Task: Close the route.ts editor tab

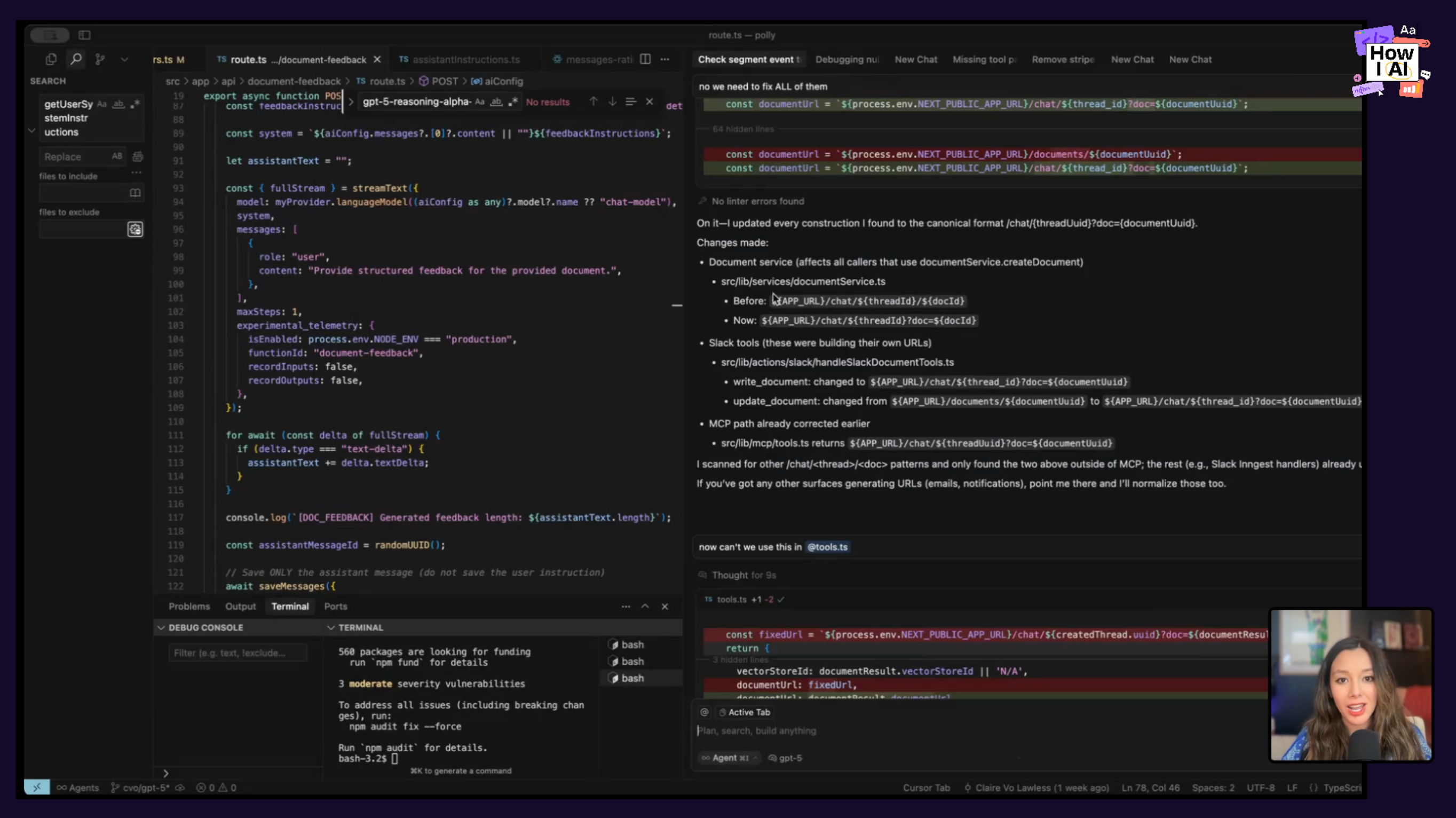Action: (377, 59)
